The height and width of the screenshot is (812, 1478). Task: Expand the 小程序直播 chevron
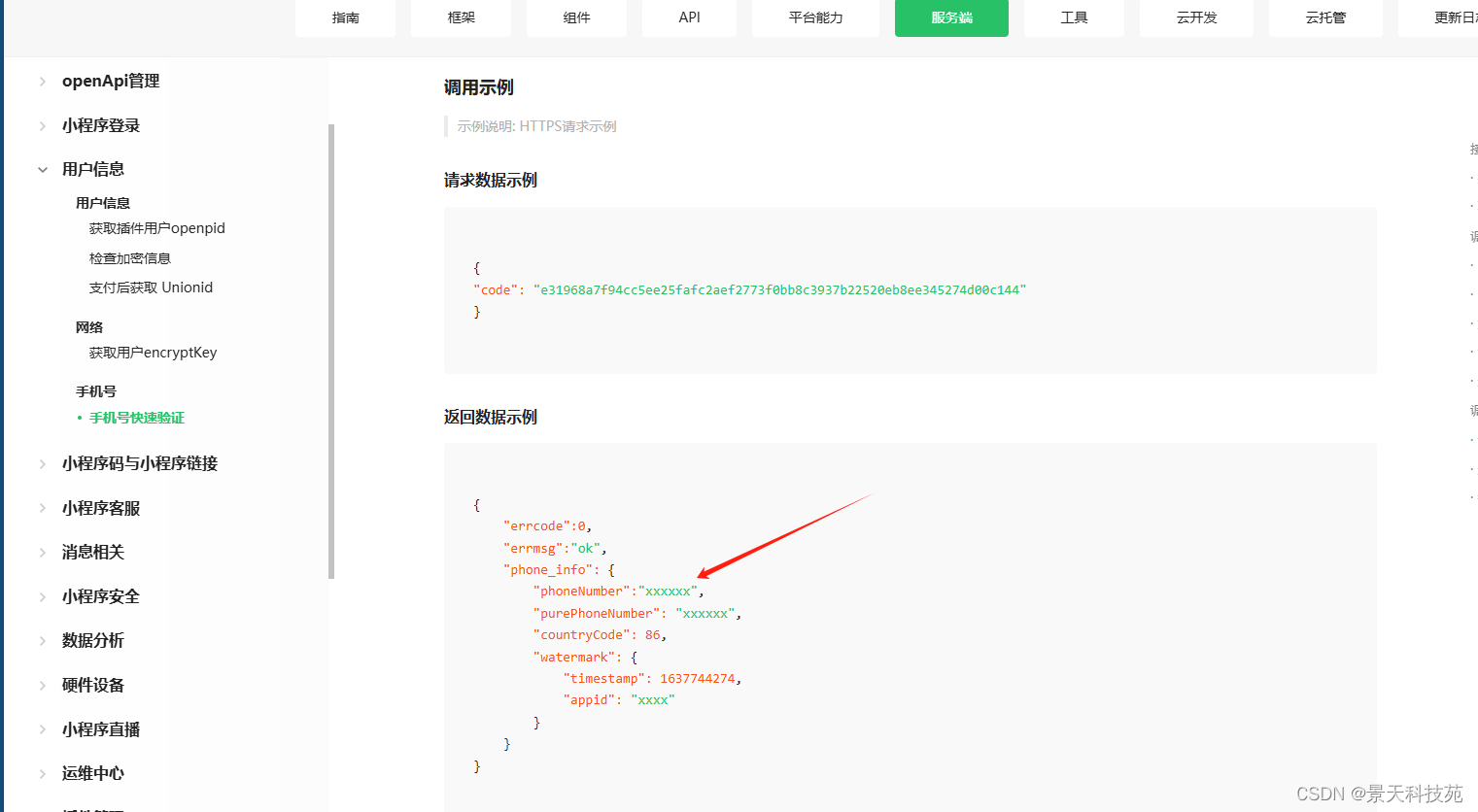tap(42, 730)
